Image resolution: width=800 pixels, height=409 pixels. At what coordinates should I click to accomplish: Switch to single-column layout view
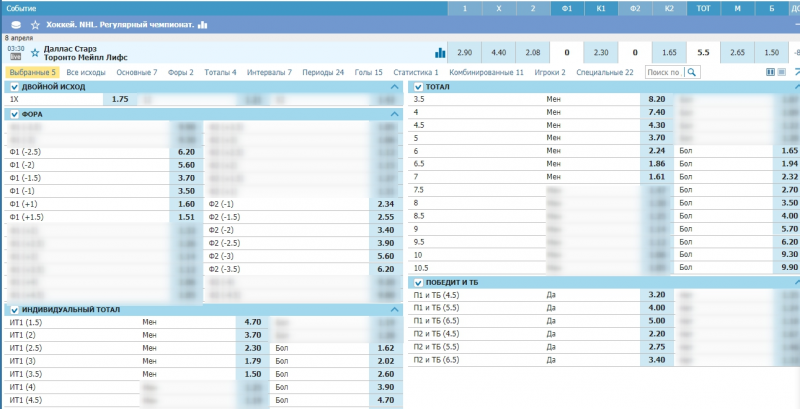click(781, 72)
